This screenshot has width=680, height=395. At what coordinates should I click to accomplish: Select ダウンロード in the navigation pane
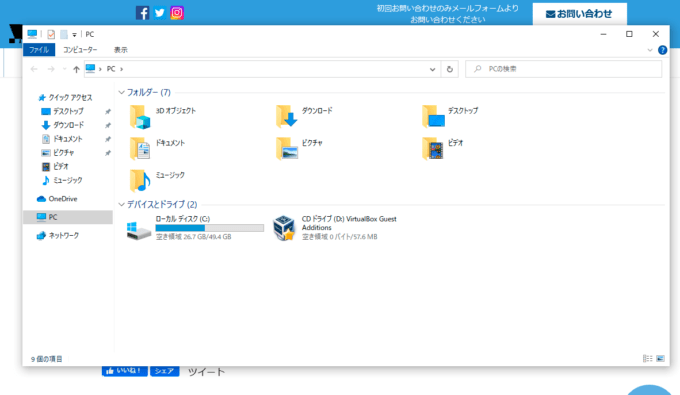pyautogui.click(x=63, y=125)
